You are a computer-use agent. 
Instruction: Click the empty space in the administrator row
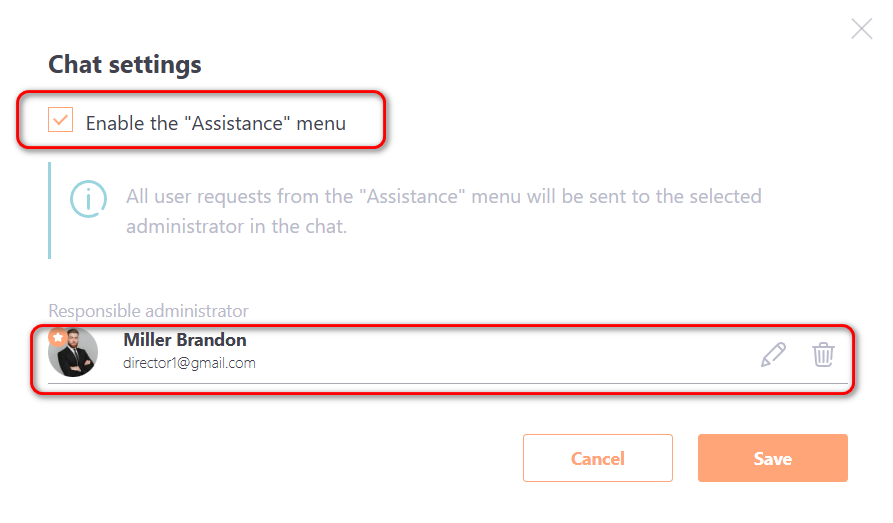tap(500, 354)
